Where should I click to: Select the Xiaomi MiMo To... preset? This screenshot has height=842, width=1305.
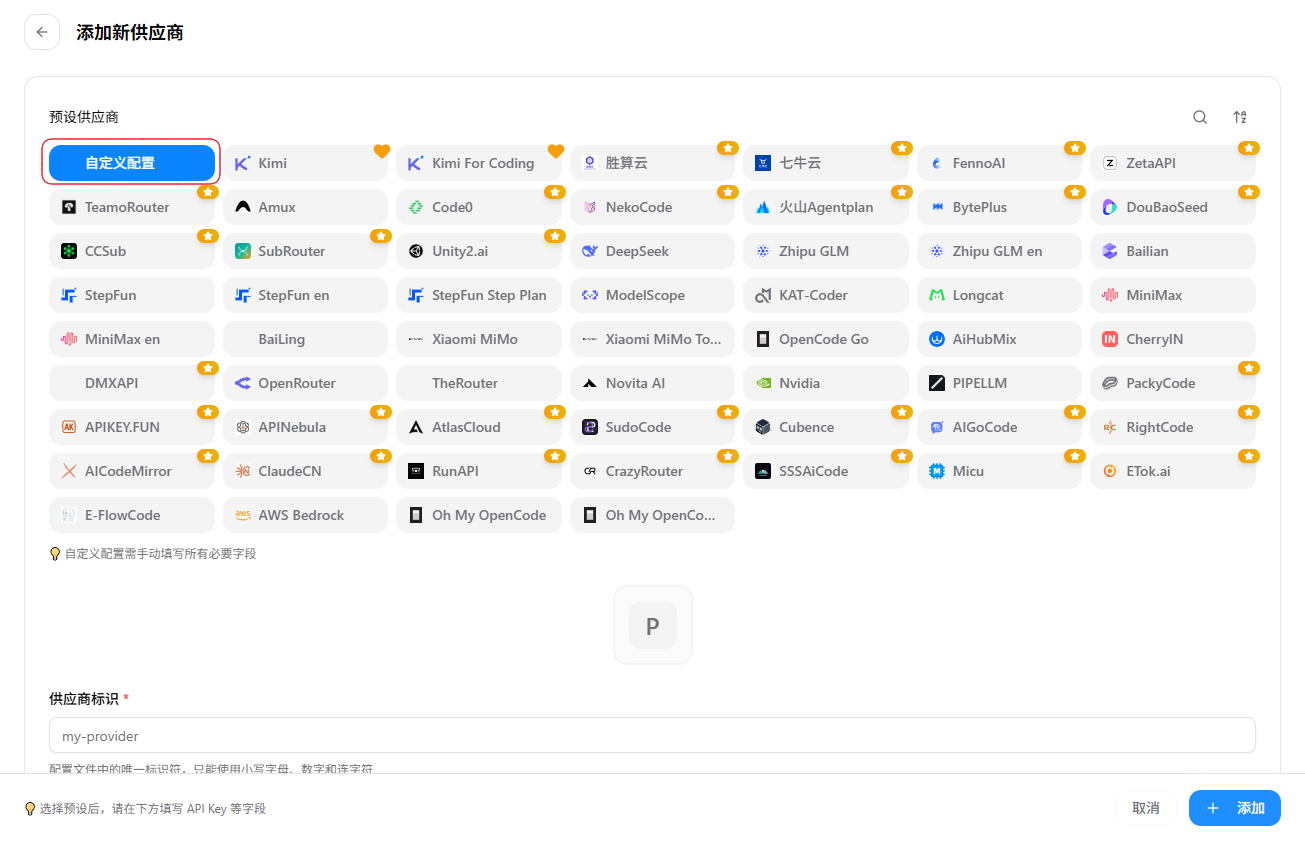[x=652, y=339]
